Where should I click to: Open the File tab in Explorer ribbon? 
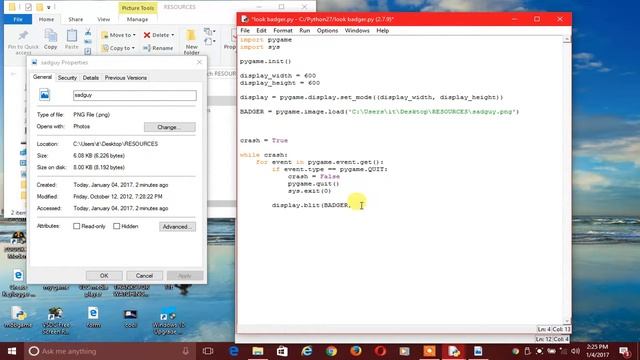click(x=18, y=19)
